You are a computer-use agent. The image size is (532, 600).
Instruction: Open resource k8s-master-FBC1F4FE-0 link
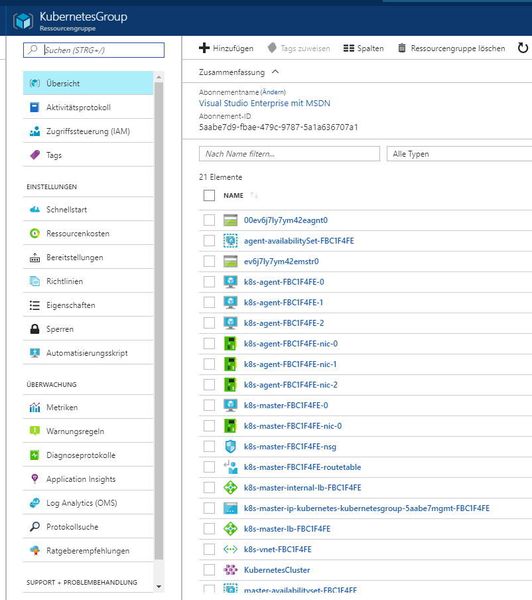(286, 405)
